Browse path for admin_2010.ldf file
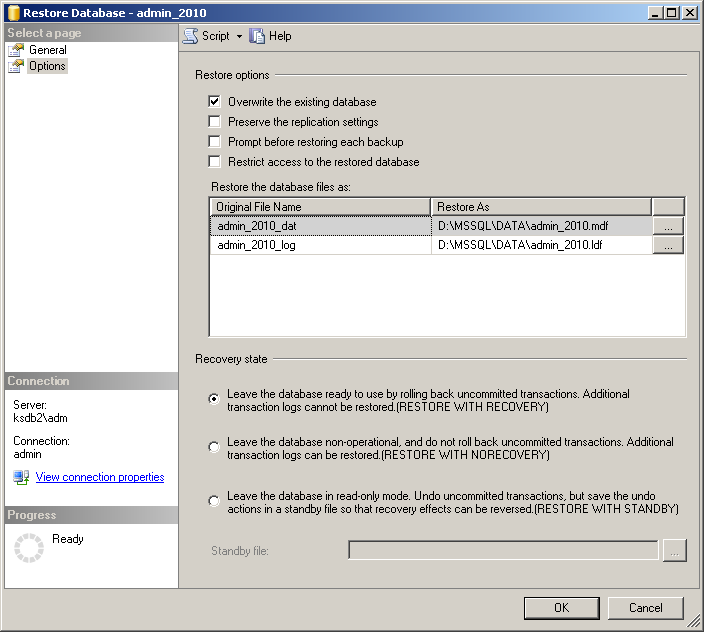Viewport: 704px width, 632px height. click(x=668, y=245)
